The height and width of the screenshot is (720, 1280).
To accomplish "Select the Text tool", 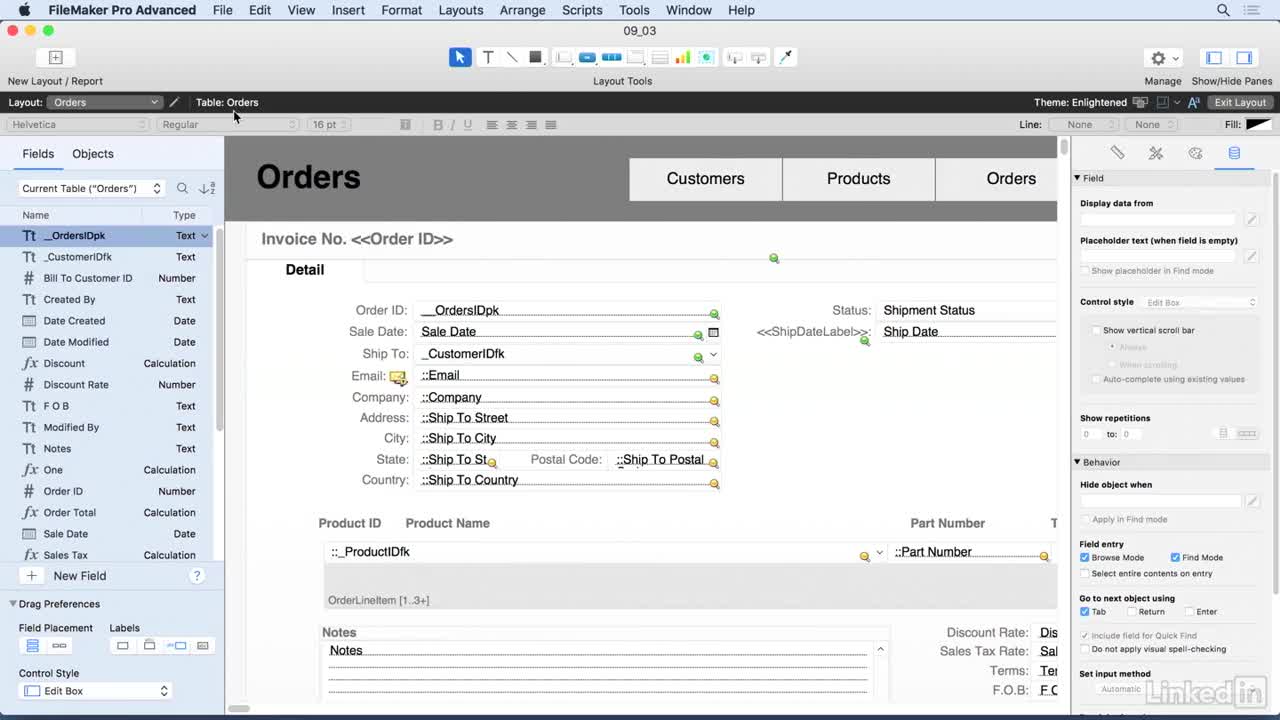I will coord(488,57).
